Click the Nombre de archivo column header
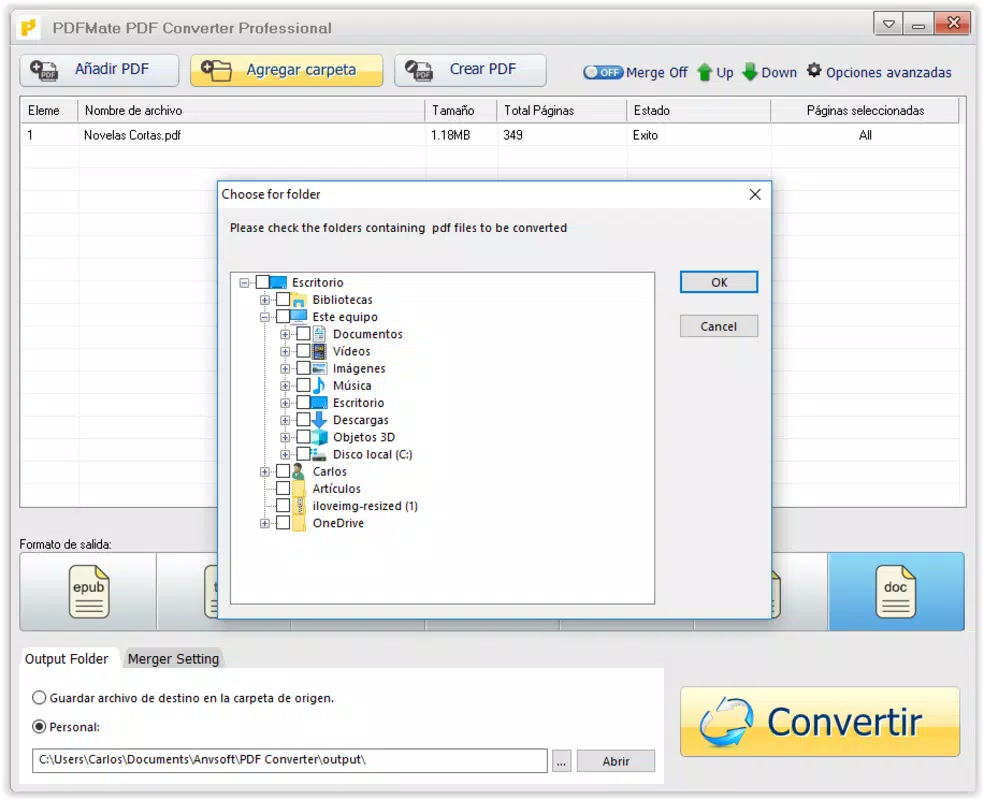The height and width of the screenshot is (800, 984). pos(251,110)
